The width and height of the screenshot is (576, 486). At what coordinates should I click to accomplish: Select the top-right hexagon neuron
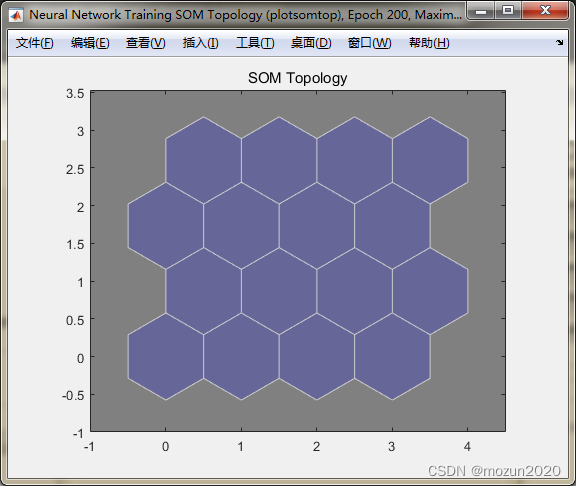[430, 160]
